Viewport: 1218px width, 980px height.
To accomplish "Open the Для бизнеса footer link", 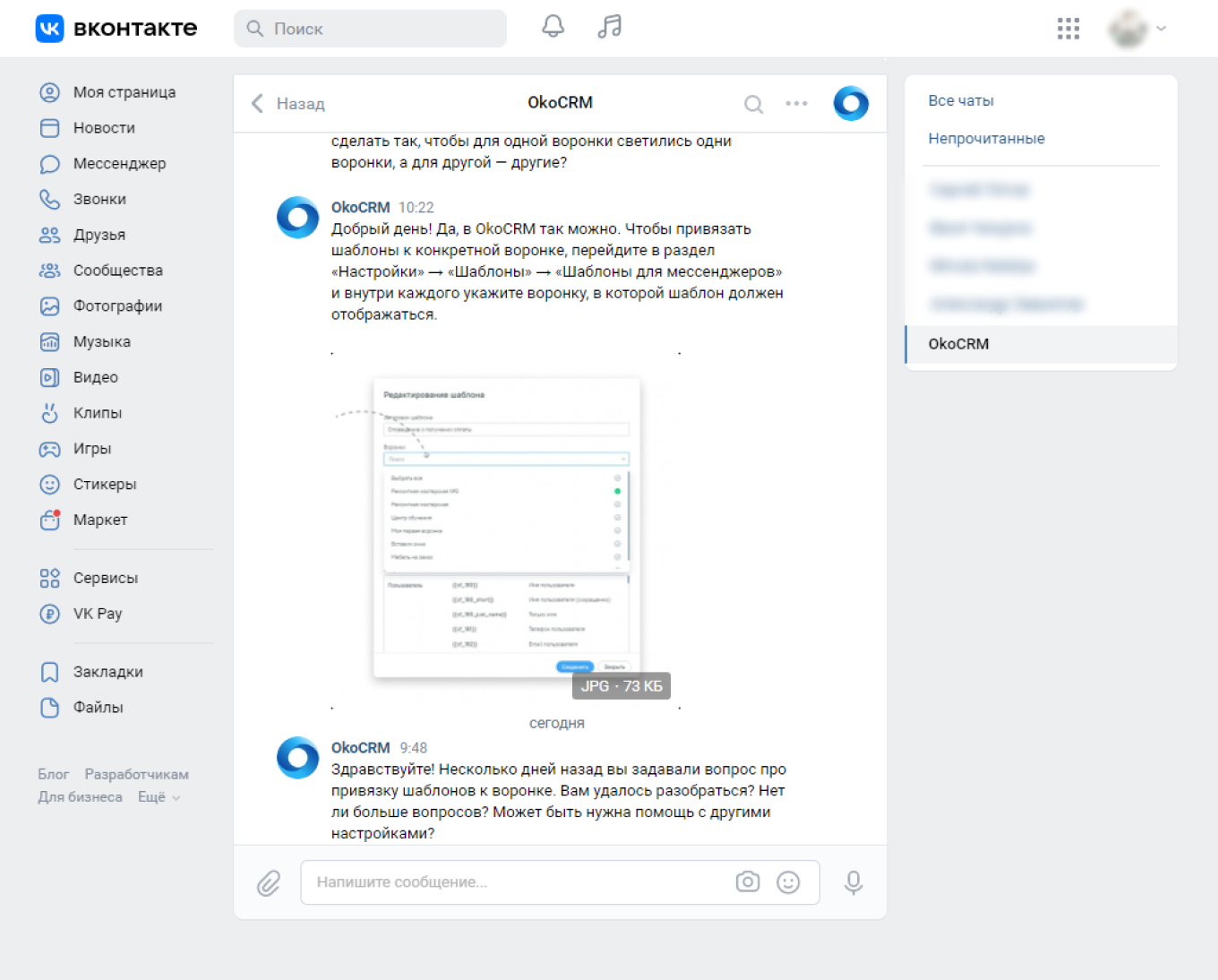I will [x=80, y=797].
